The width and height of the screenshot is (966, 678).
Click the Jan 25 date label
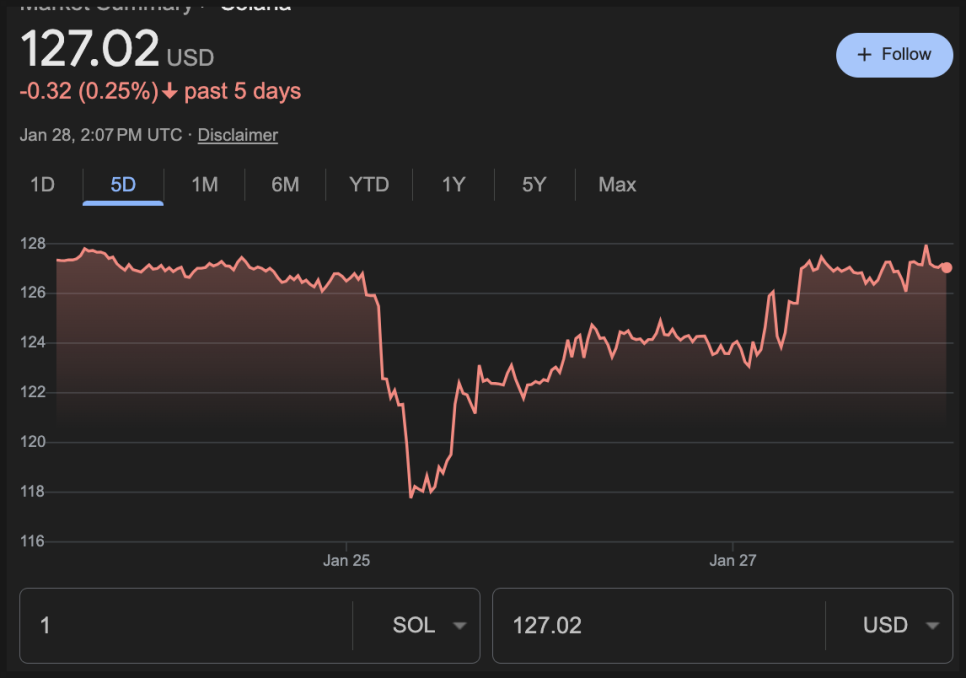pyautogui.click(x=346, y=561)
